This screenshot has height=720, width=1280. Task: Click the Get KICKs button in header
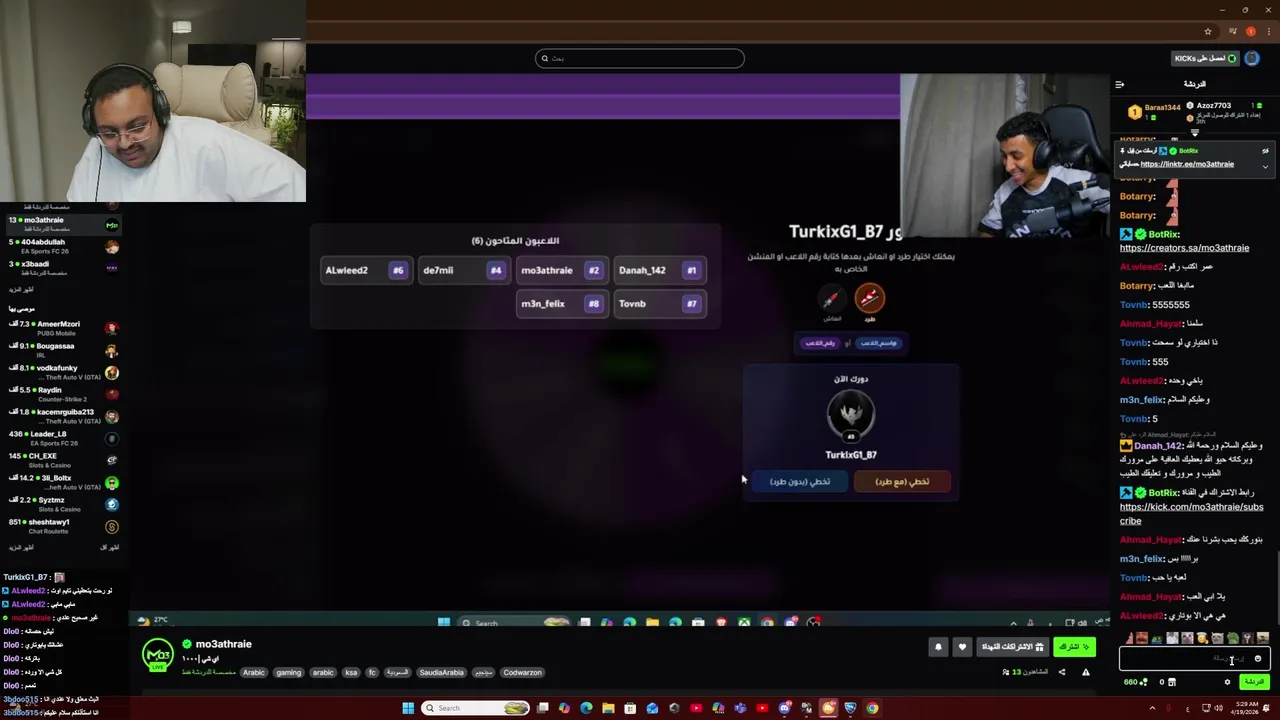coord(1205,58)
